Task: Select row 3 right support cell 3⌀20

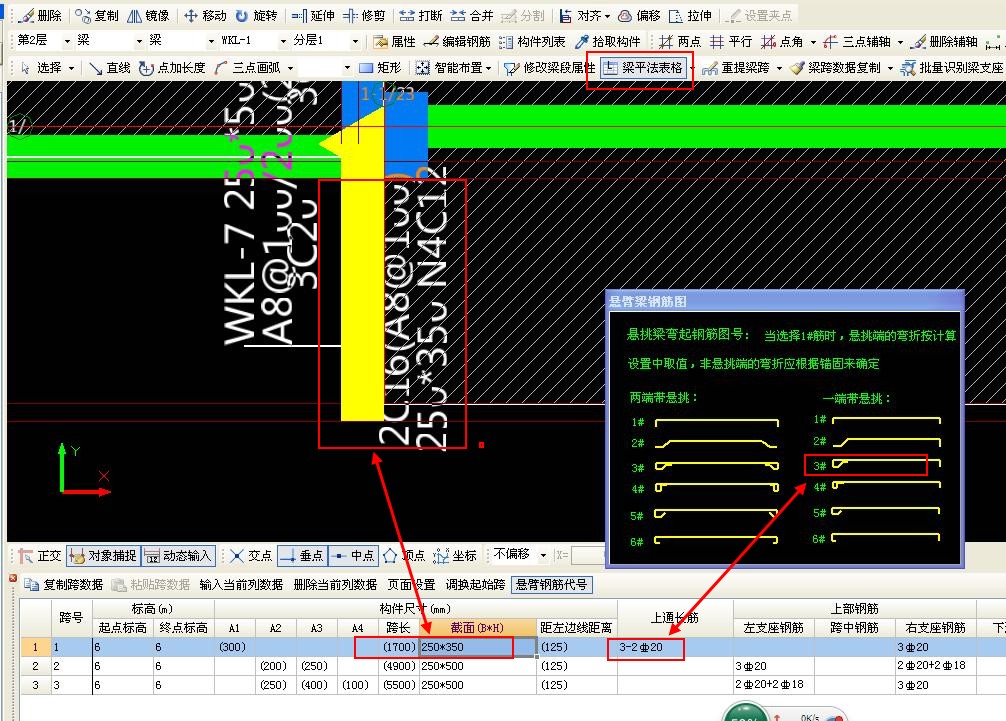Action: tap(935, 685)
